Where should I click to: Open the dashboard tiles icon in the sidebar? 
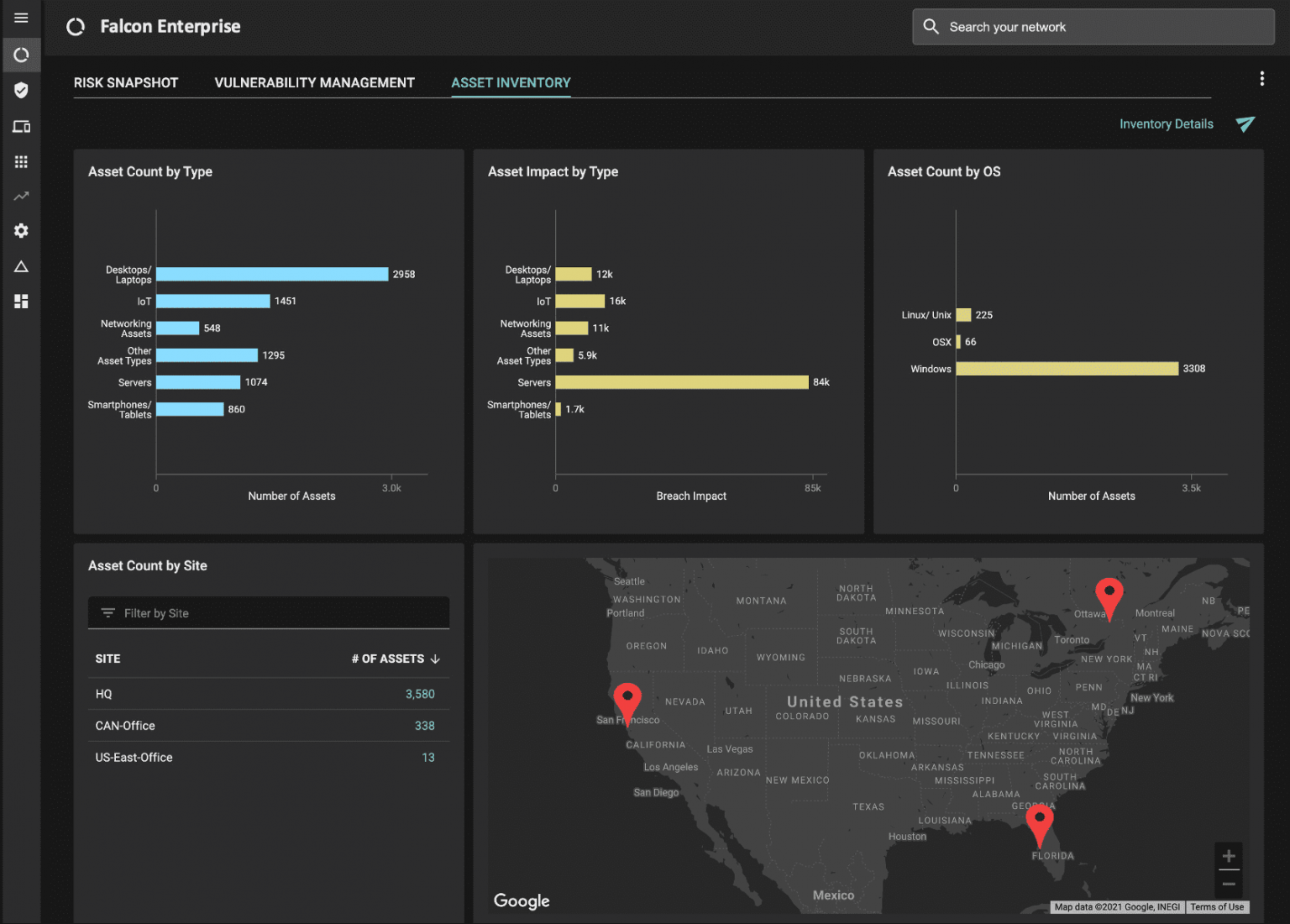(x=21, y=302)
